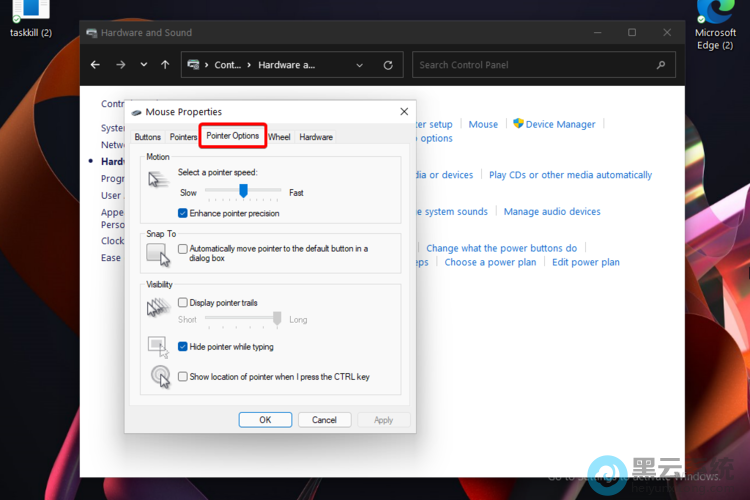The width and height of the screenshot is (750, 500).
Task: Uncheck Hide pointer while typing
Action: [183, 347]
